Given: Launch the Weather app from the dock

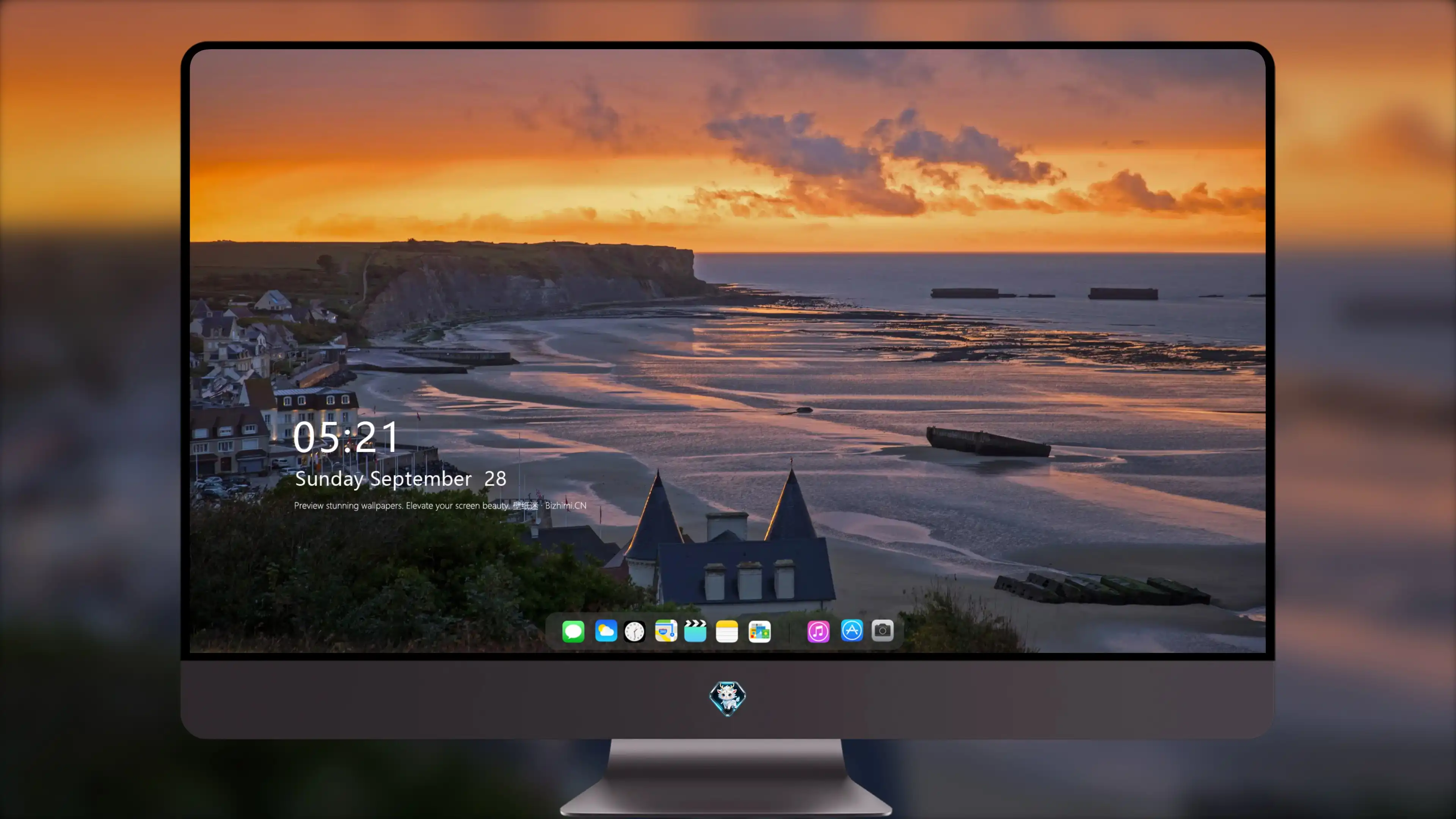Looking at the screenshot, I should pyautogui.click(x=606, y=631).
